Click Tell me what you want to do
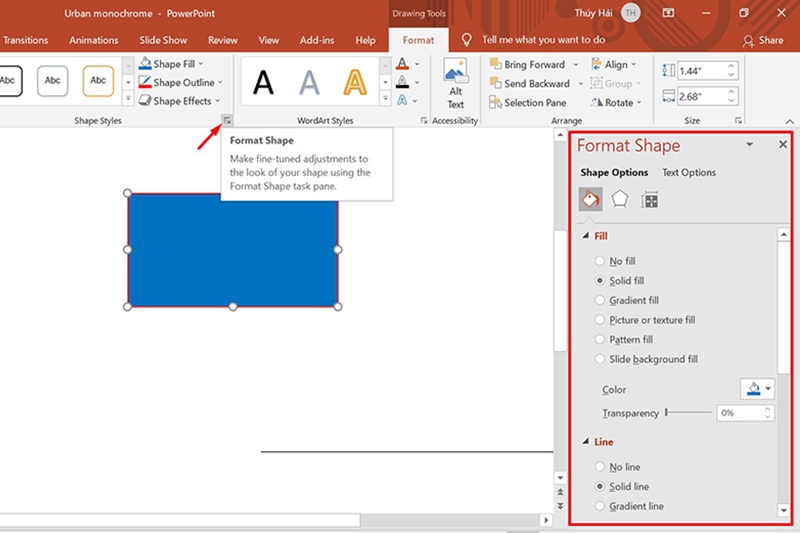This screenshot has width=800, height=533. pyautogui.click(x=543, y=40)
